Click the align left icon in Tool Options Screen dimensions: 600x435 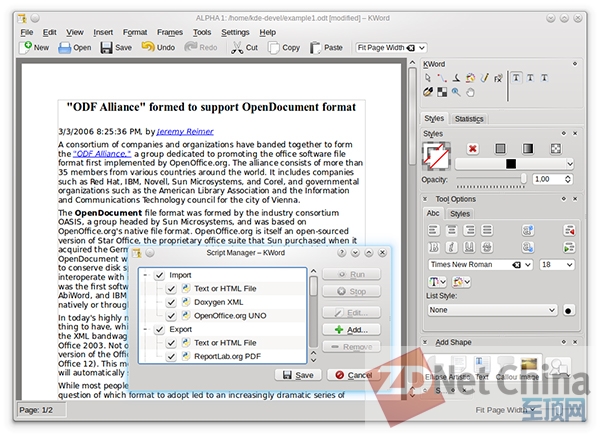(433, 230)
